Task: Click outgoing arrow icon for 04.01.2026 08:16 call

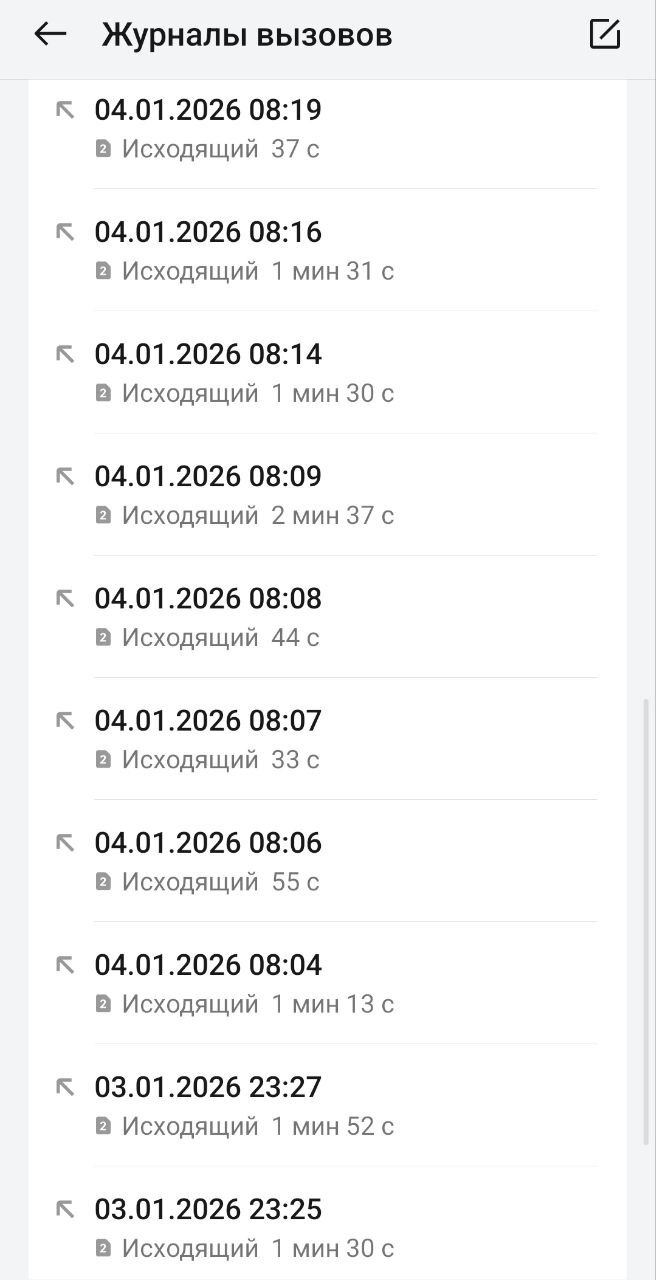Action: point(65,232)
